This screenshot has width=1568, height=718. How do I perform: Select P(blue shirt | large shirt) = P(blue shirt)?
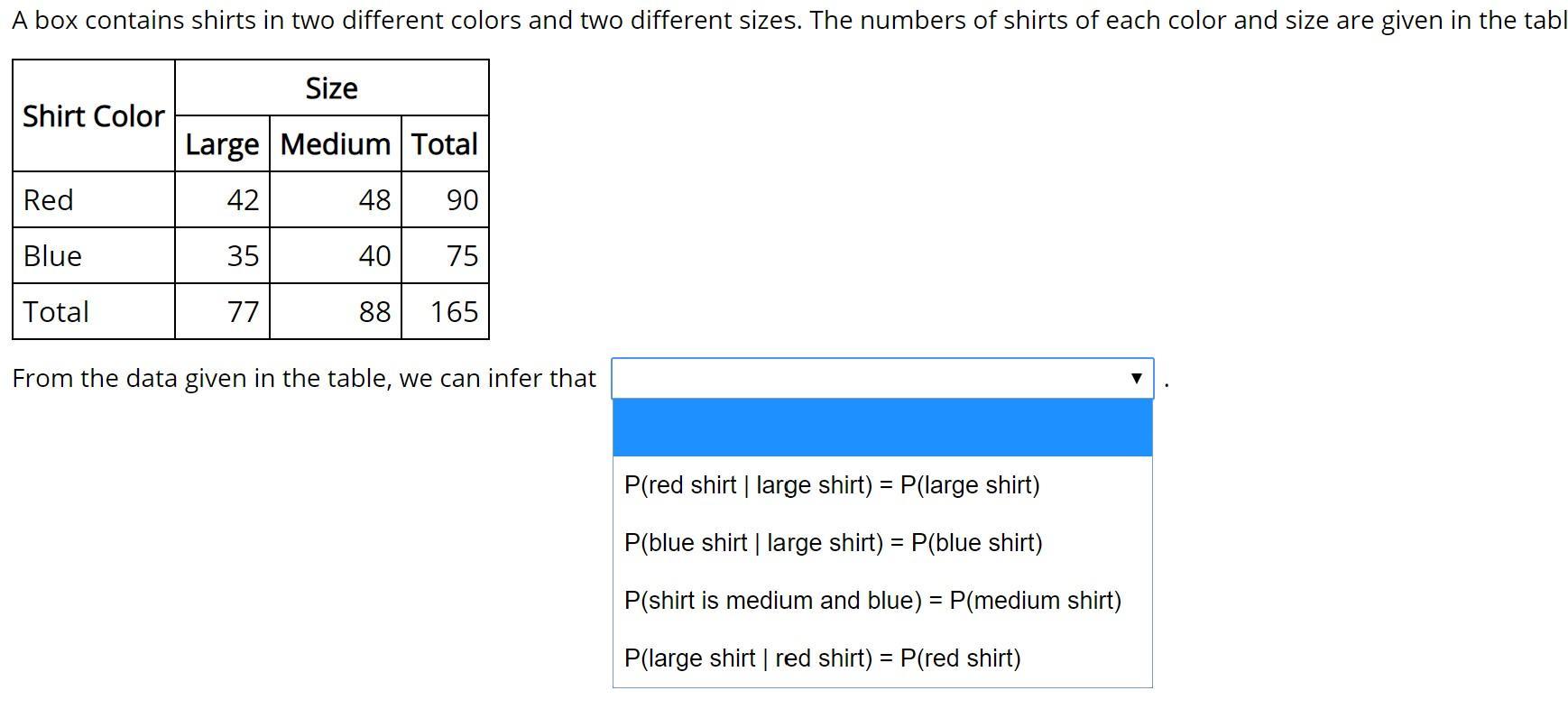(833, 543)
